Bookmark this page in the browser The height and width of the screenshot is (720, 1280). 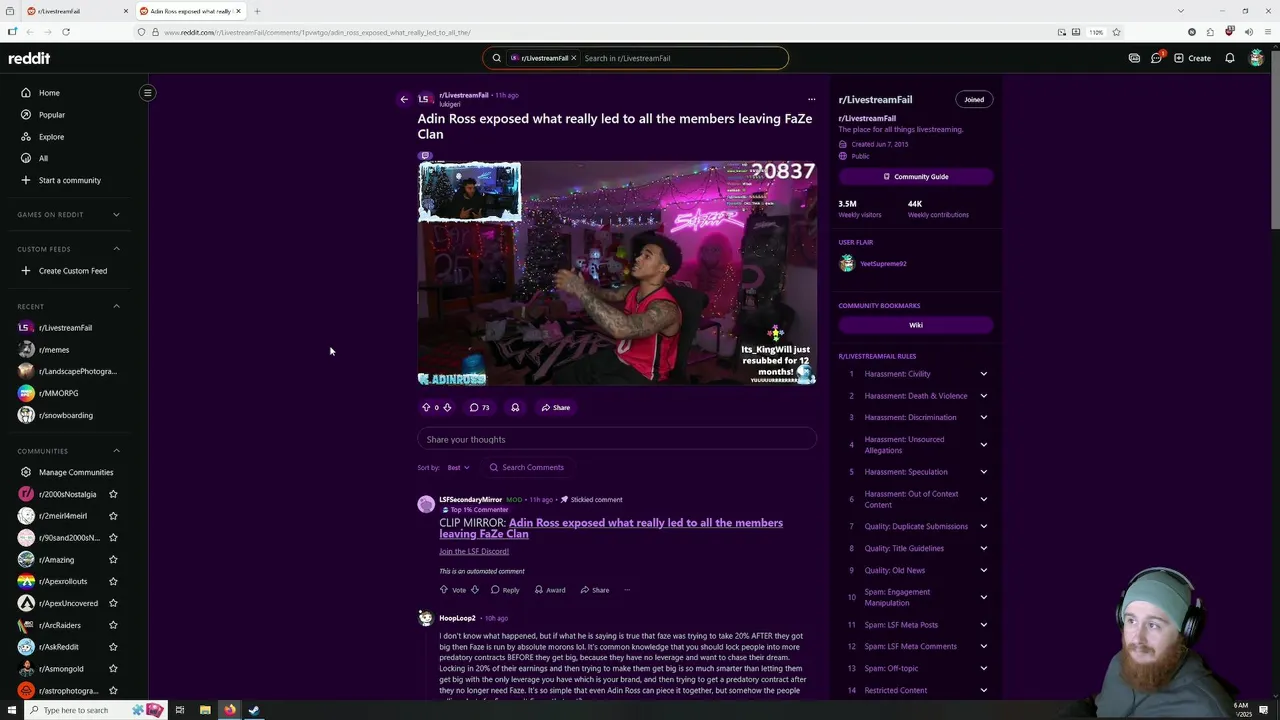click(x=1116, y=32)
